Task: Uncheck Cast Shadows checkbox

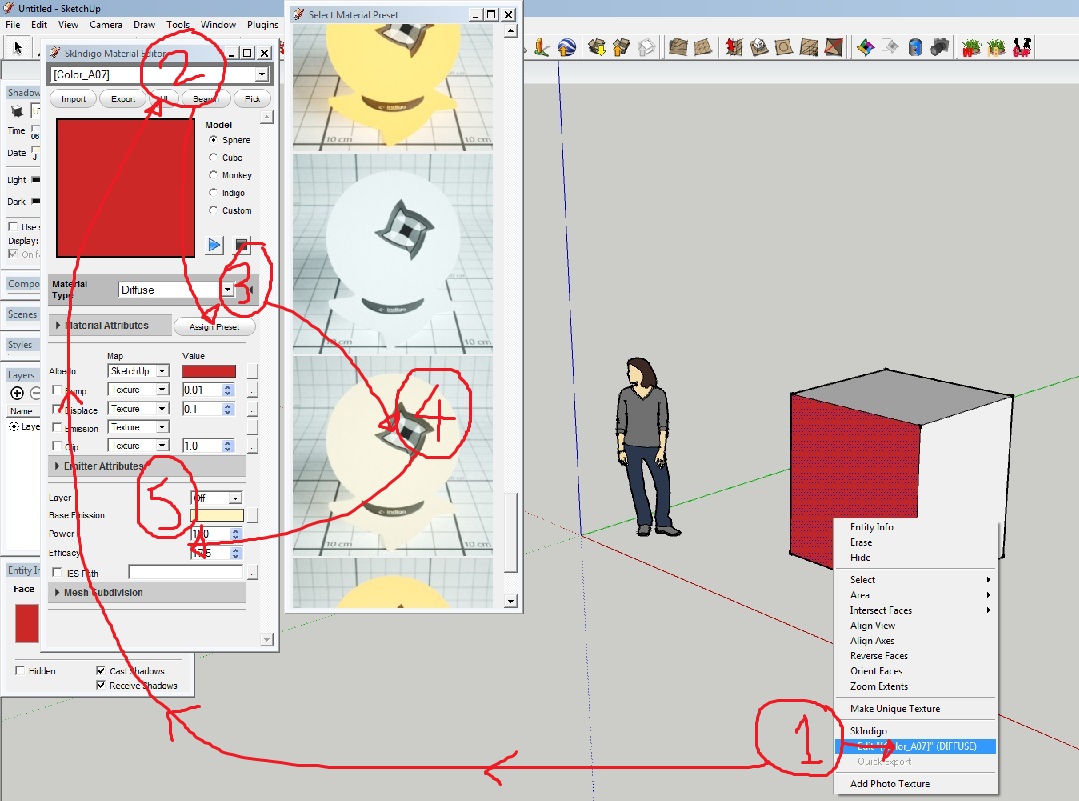Action: [x=102, y=671]
